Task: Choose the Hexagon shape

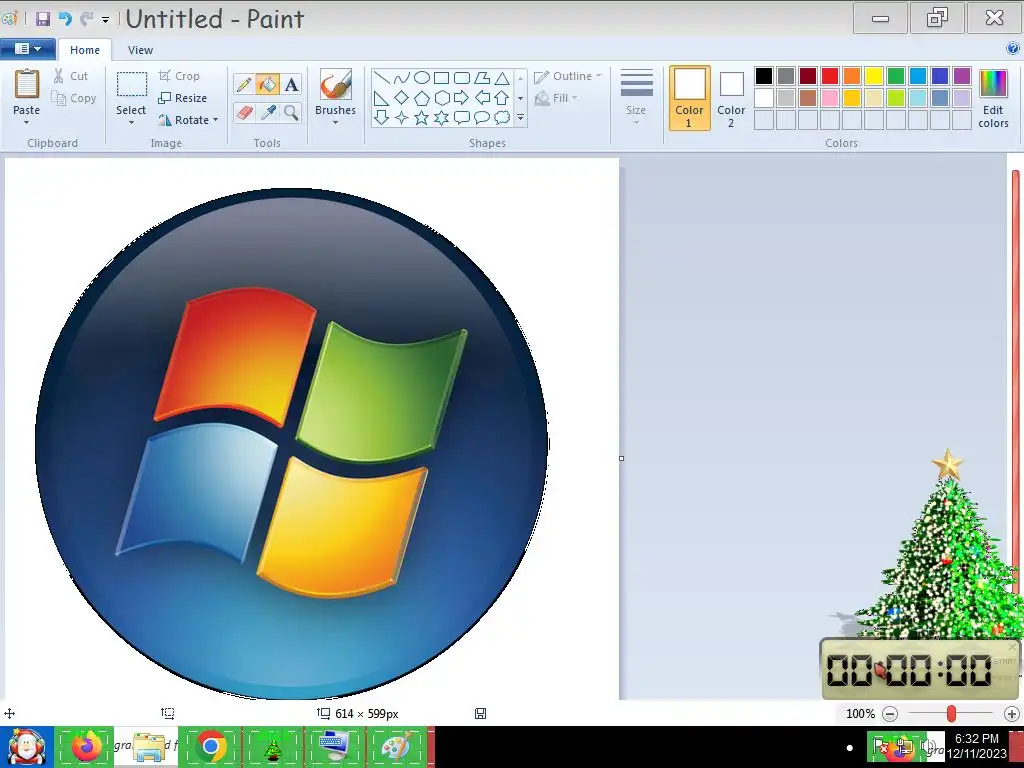Action: click(441, 98)
